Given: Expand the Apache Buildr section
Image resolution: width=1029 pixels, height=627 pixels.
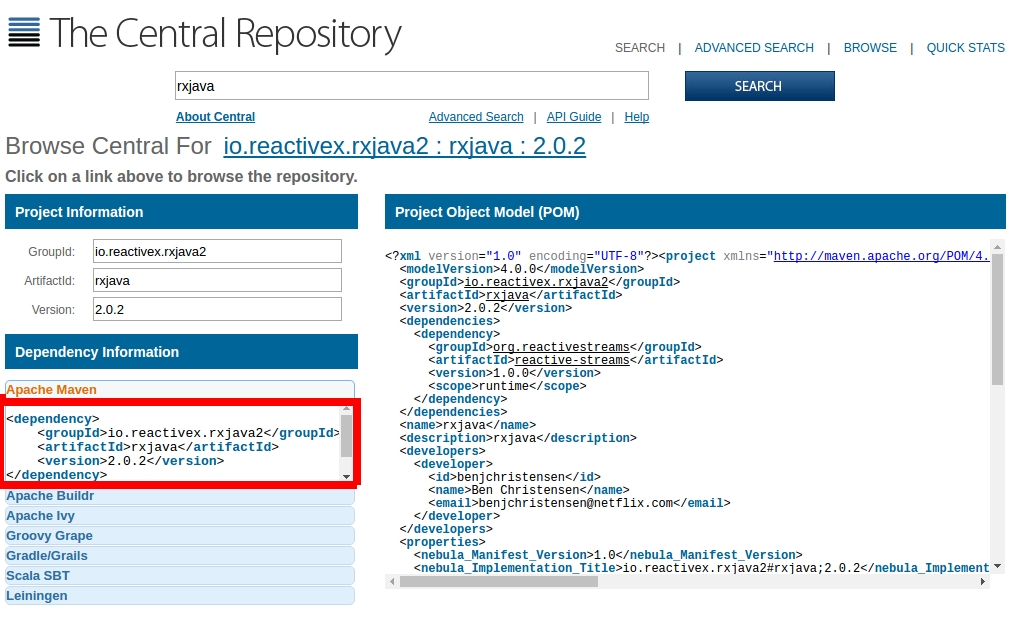Looking at the screenshot, I should (x=180, y=496).
